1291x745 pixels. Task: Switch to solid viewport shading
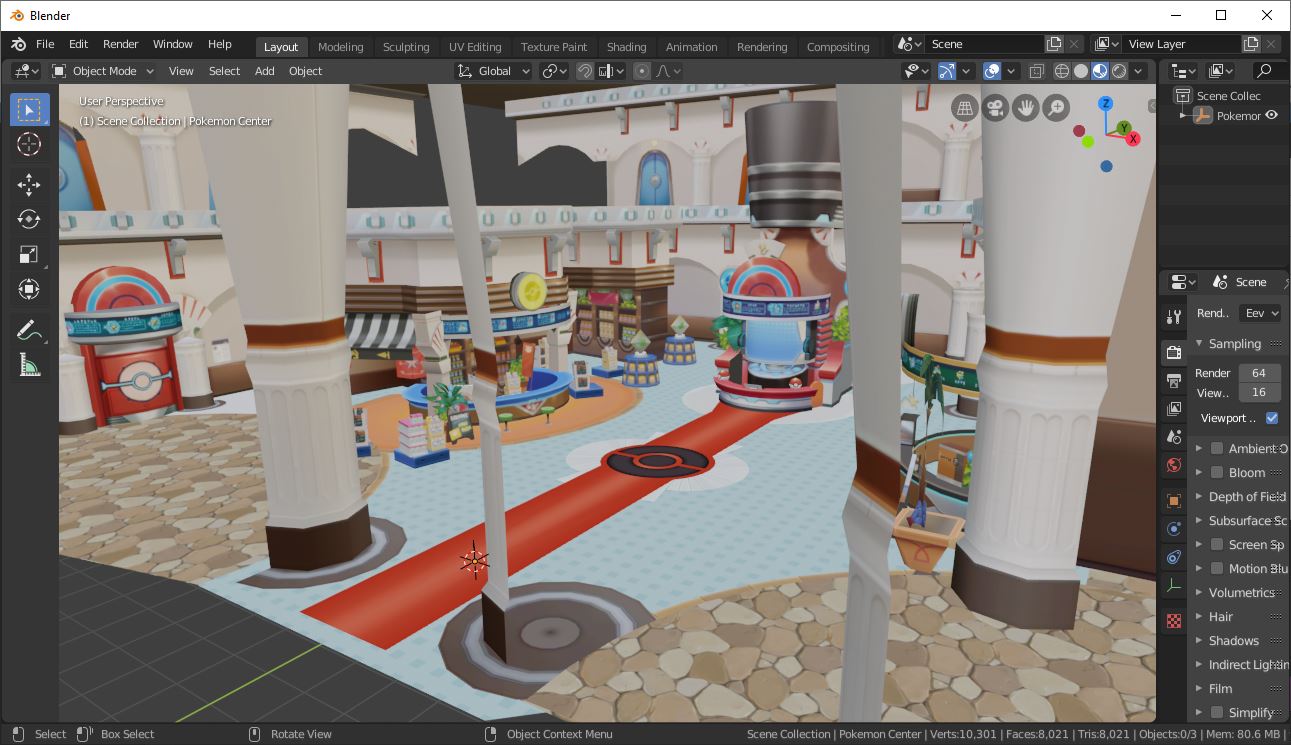pyautogui.click(x=1081, y=71)
